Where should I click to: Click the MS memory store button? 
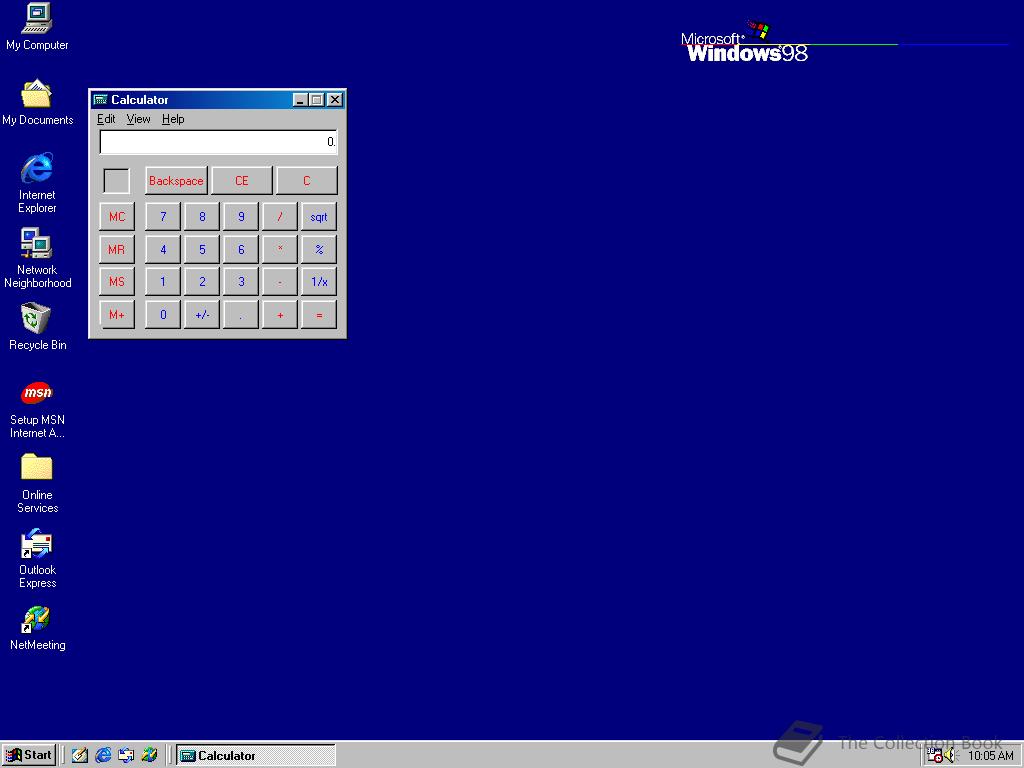pyautogui.click(x=117, y=281)
